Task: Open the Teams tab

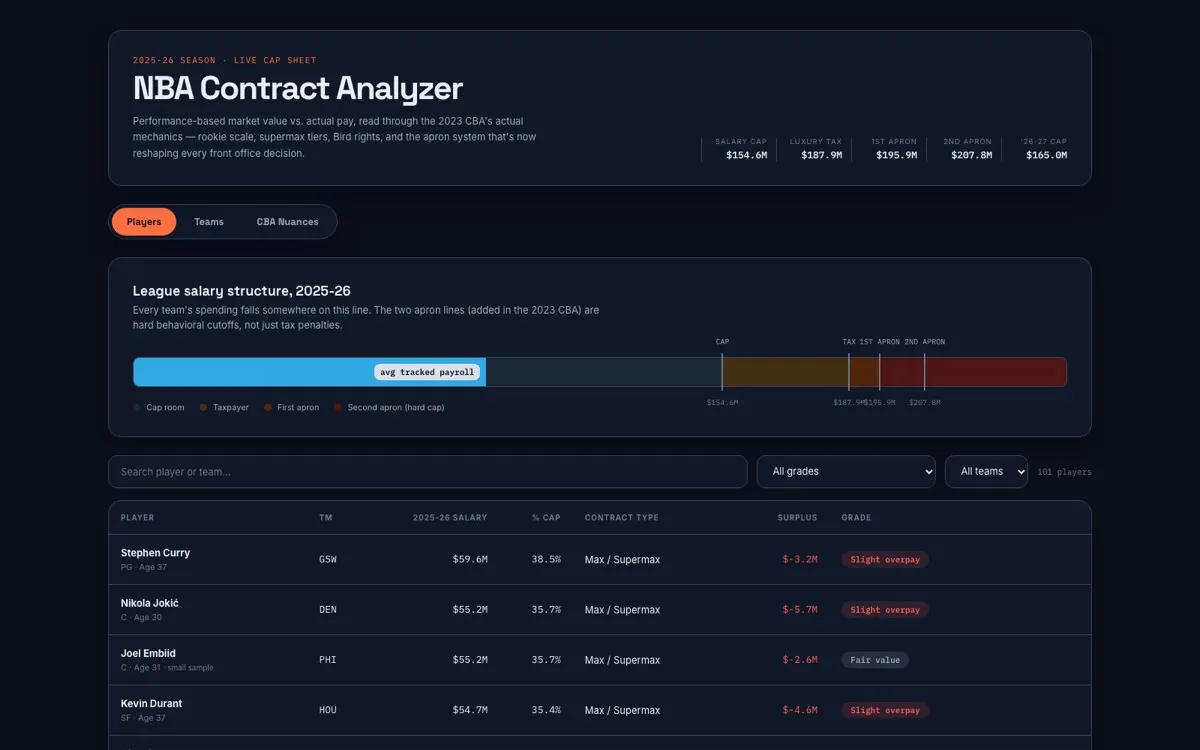Action: [209, 222]
